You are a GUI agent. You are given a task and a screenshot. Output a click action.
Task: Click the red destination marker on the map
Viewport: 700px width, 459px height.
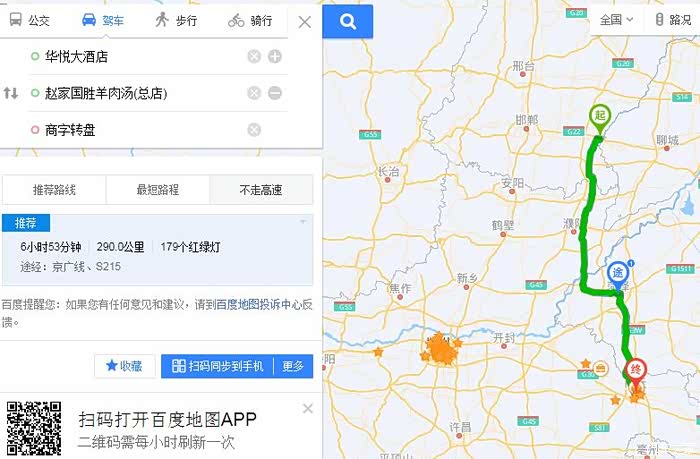634,371
